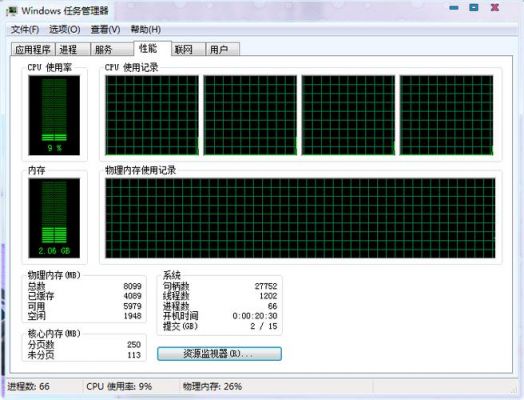
Task: Maximize the Task Manager window
Action: click(x=474, y=7)
